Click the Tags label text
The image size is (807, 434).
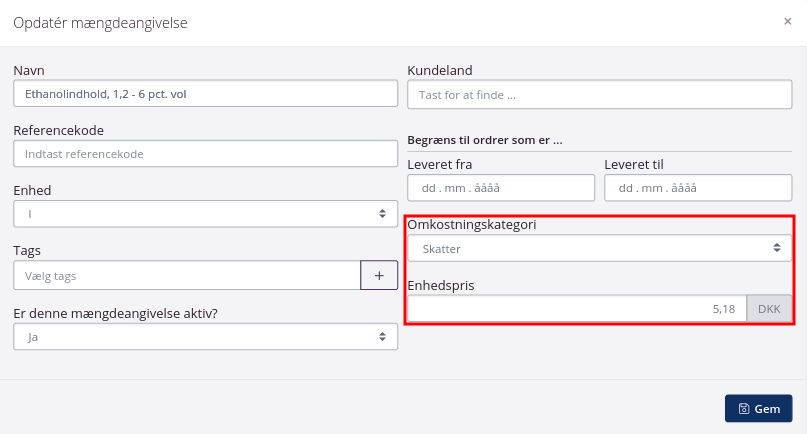coord(27,250)
